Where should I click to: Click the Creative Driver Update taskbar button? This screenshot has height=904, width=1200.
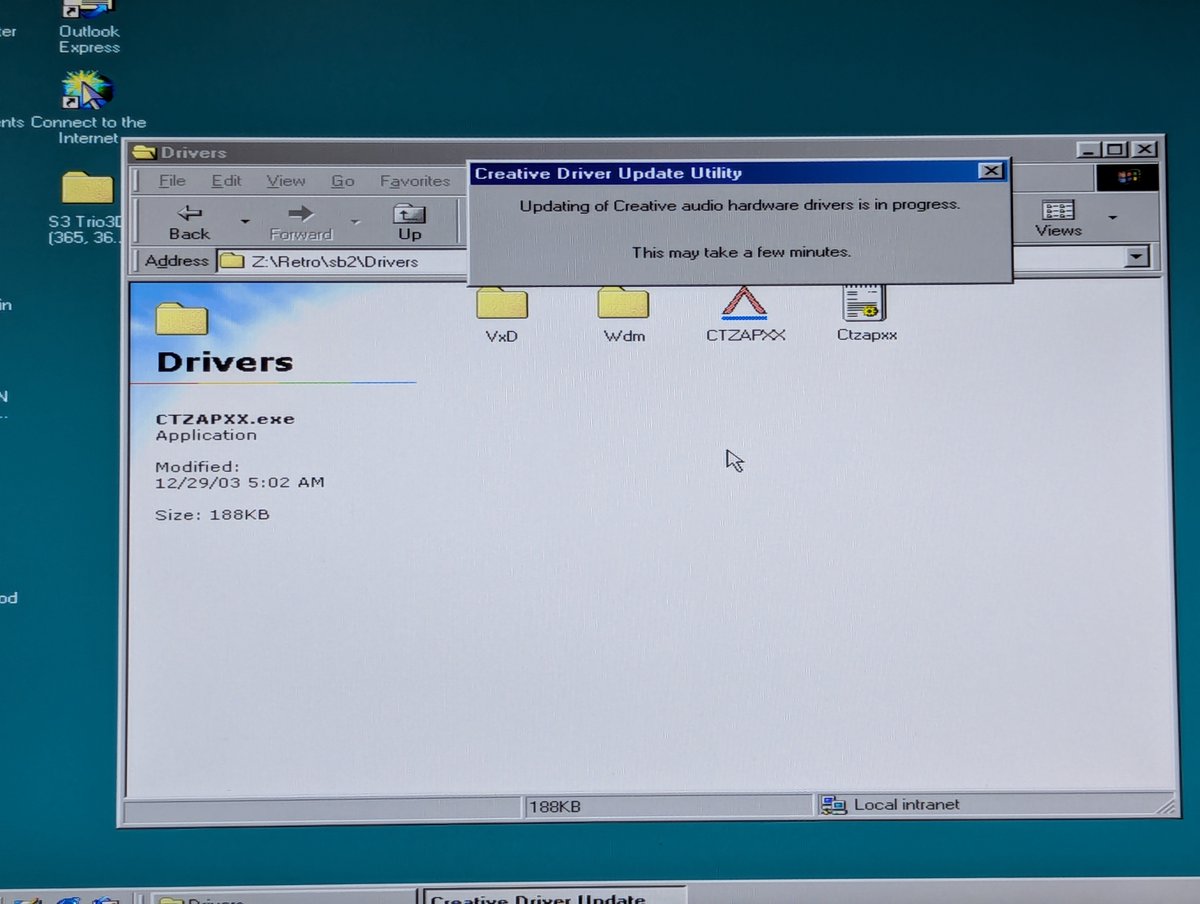coord(554,896)
